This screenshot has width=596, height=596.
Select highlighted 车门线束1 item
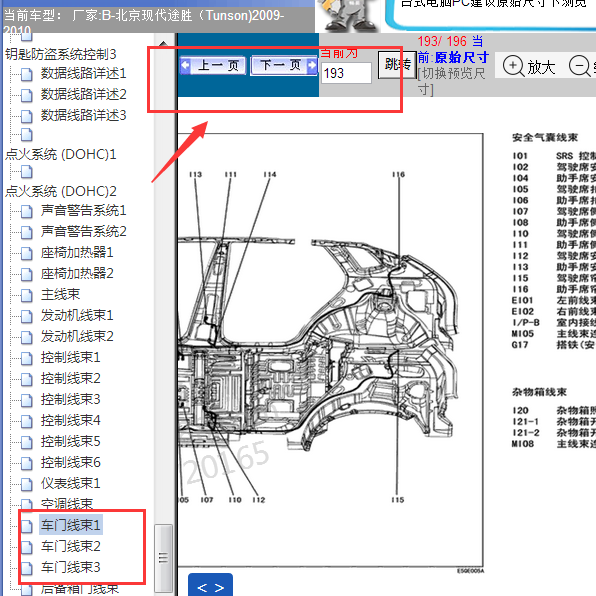[x=70, y=525]
